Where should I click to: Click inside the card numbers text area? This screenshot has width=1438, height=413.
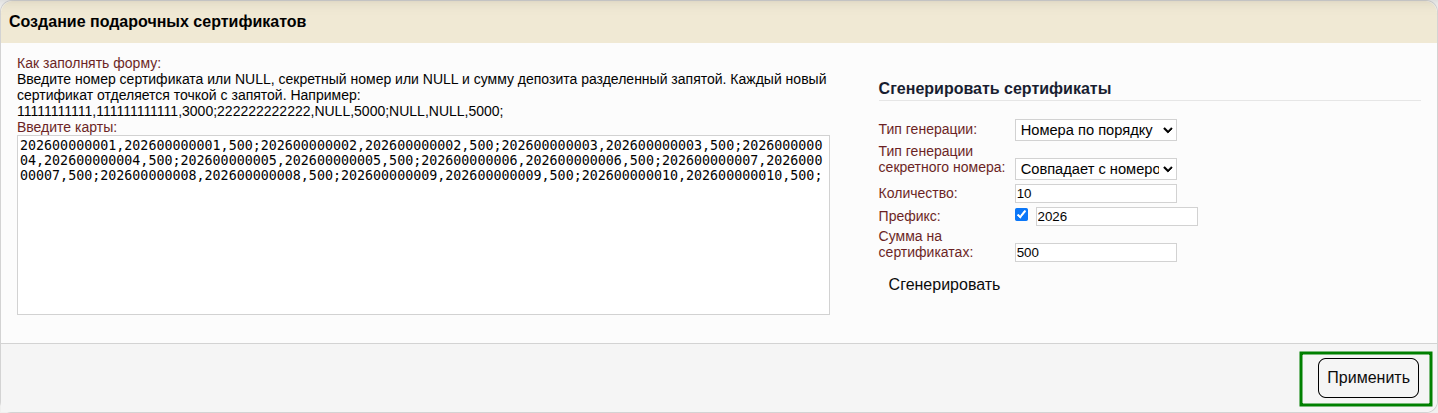(x=423, y=250)
